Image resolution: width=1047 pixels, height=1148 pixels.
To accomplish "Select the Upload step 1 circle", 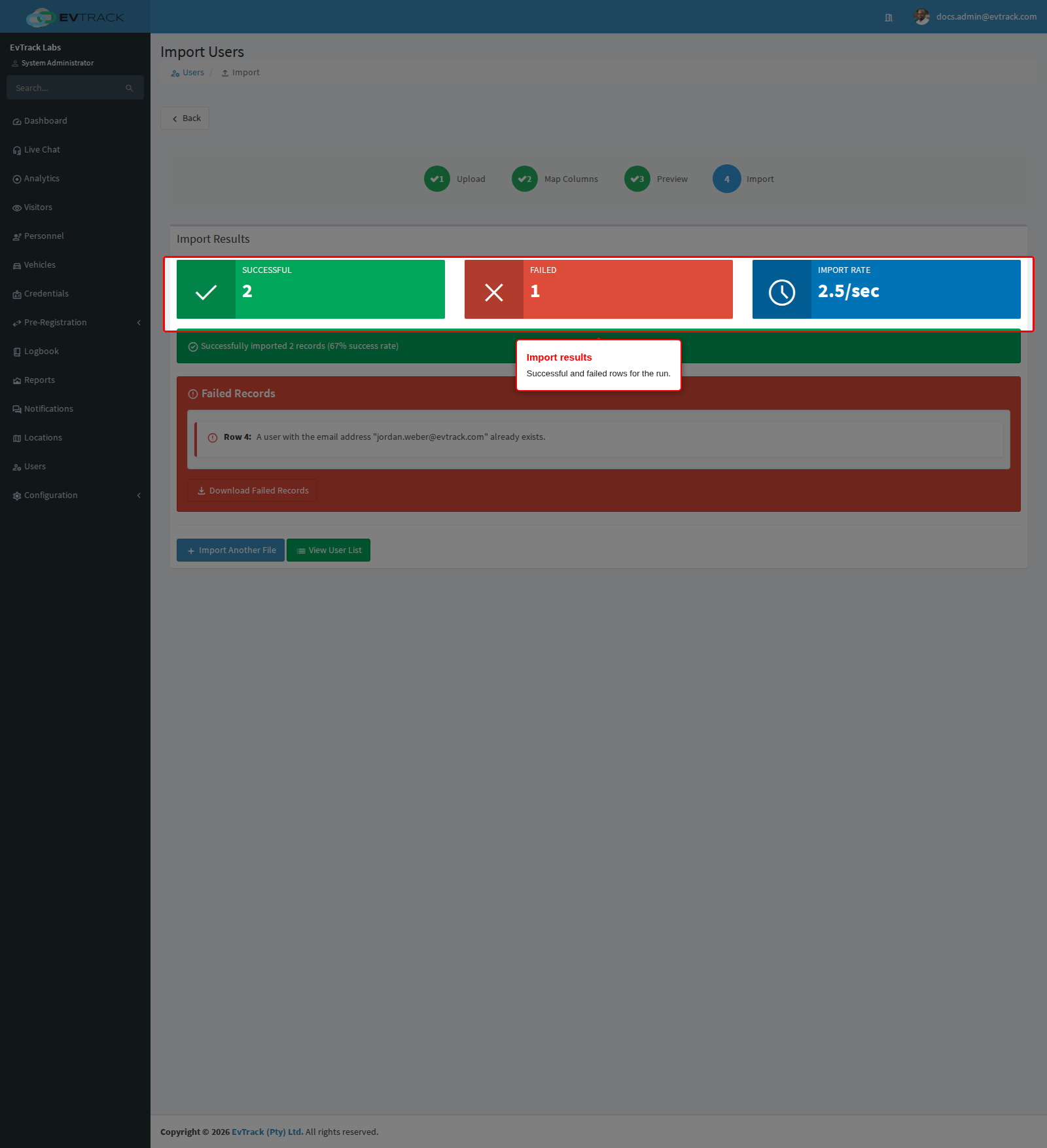I will [437, 179].
